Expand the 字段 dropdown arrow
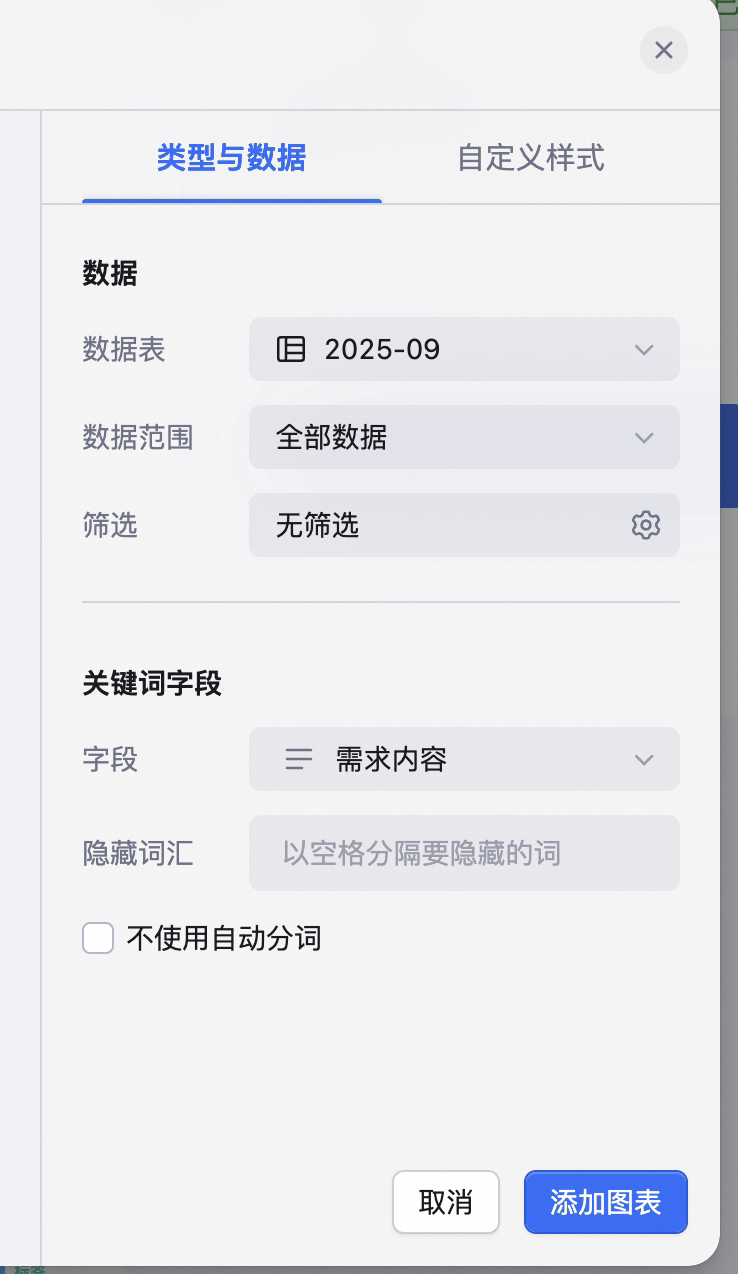The width and height of the screenshot is (738, 1274). [x=644, y=759]
